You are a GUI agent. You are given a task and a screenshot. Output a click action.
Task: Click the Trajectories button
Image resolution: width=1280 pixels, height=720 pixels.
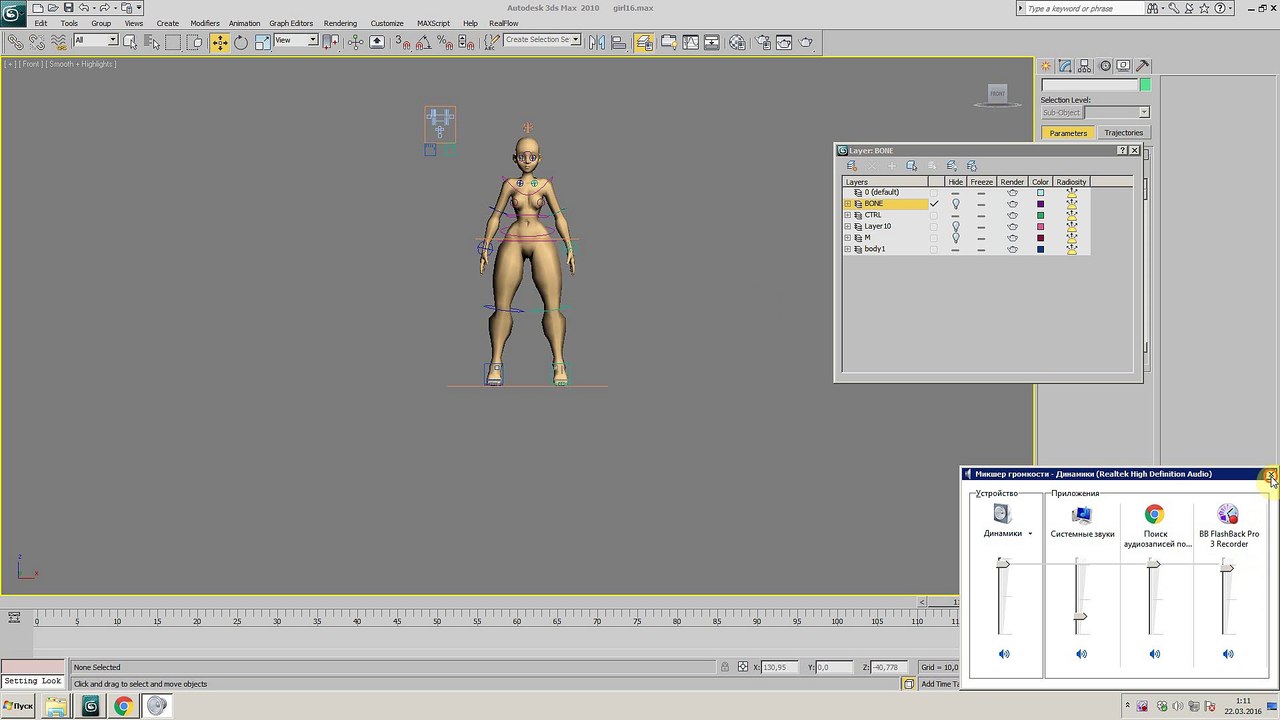[x=1123, y=133]
